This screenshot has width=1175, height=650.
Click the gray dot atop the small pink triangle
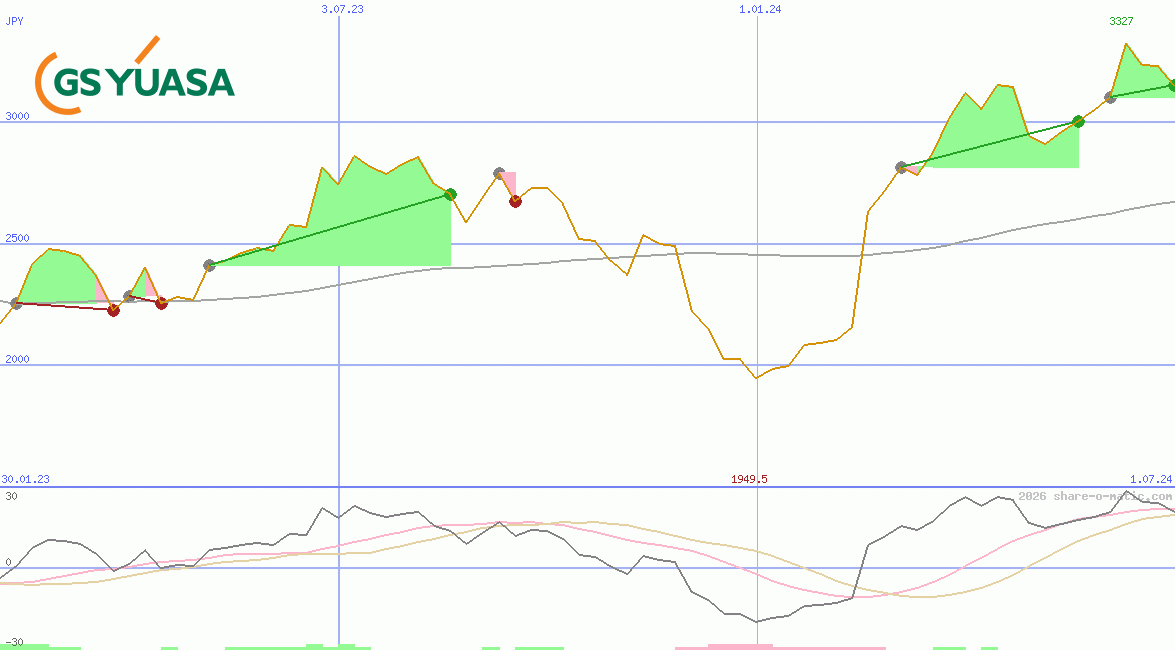click(499, 173)
